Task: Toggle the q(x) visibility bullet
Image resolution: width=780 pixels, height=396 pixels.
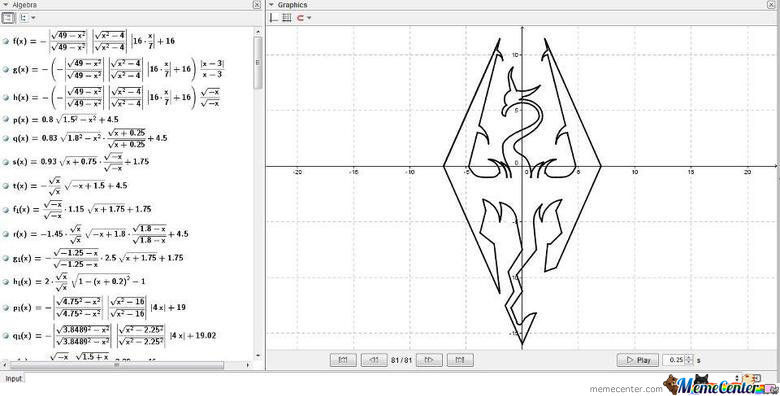Action: coord(6,138)
